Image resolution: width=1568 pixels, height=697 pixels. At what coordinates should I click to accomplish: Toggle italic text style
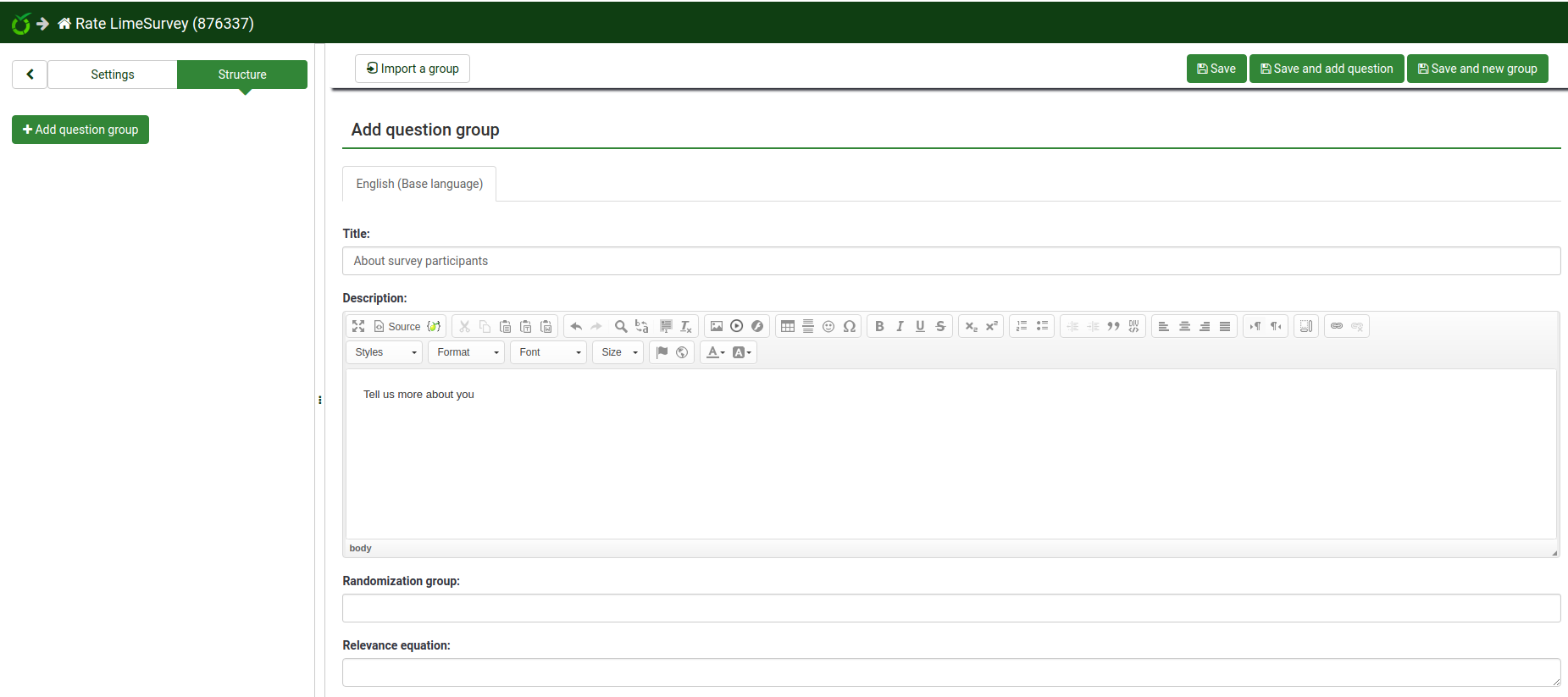click(x=900, y=326)
